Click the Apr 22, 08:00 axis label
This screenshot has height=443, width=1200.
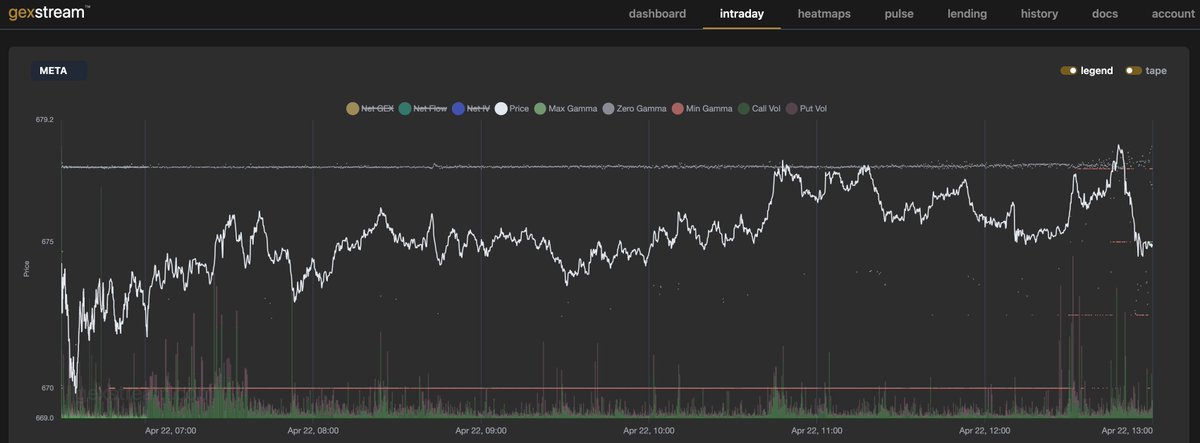click(x=315, y=432)
